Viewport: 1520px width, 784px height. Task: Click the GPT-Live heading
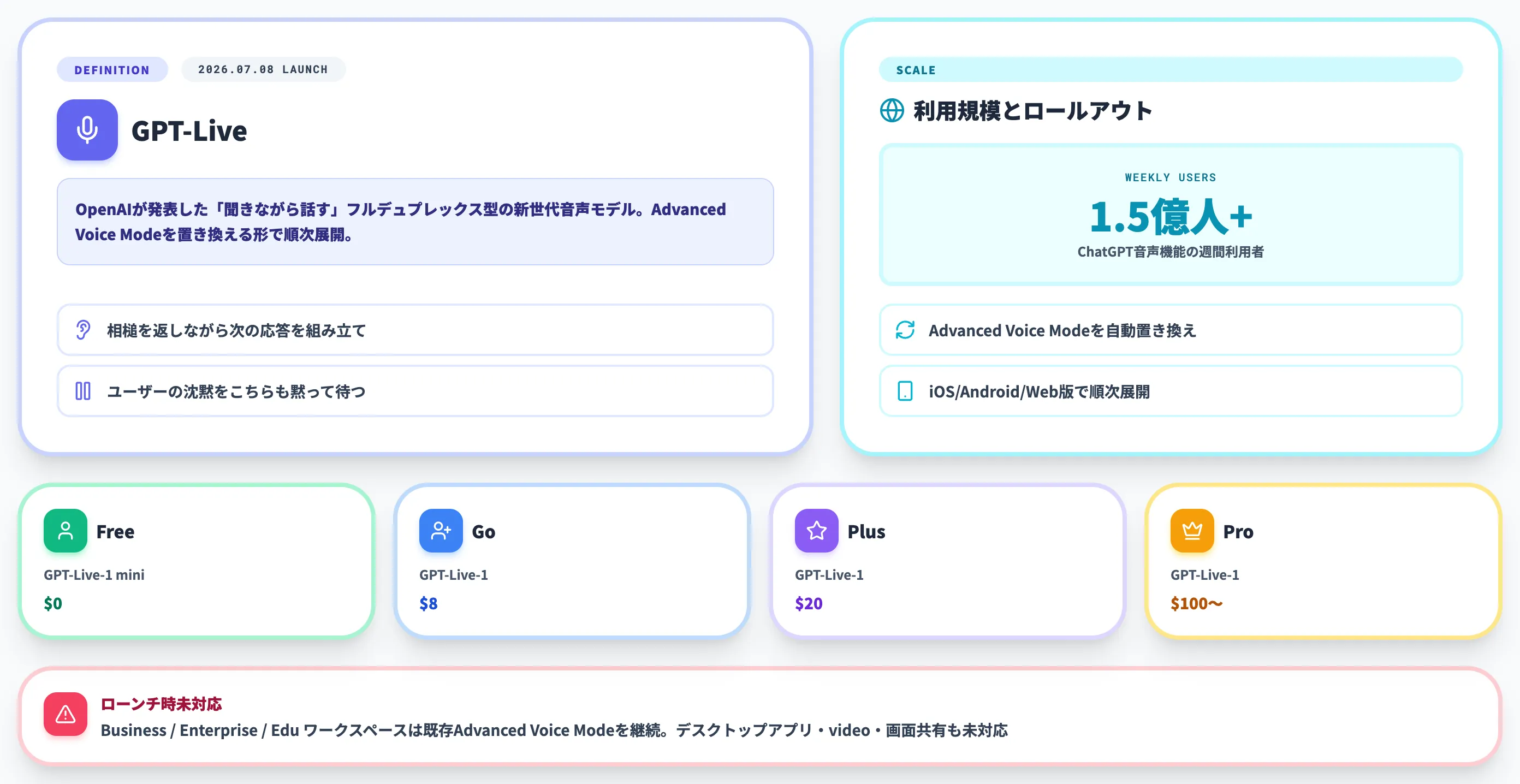tap(189, 130)
